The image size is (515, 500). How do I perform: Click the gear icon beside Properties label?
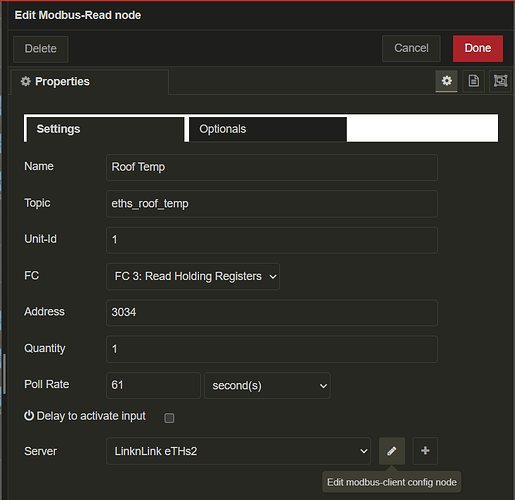[x=26, y=81]
